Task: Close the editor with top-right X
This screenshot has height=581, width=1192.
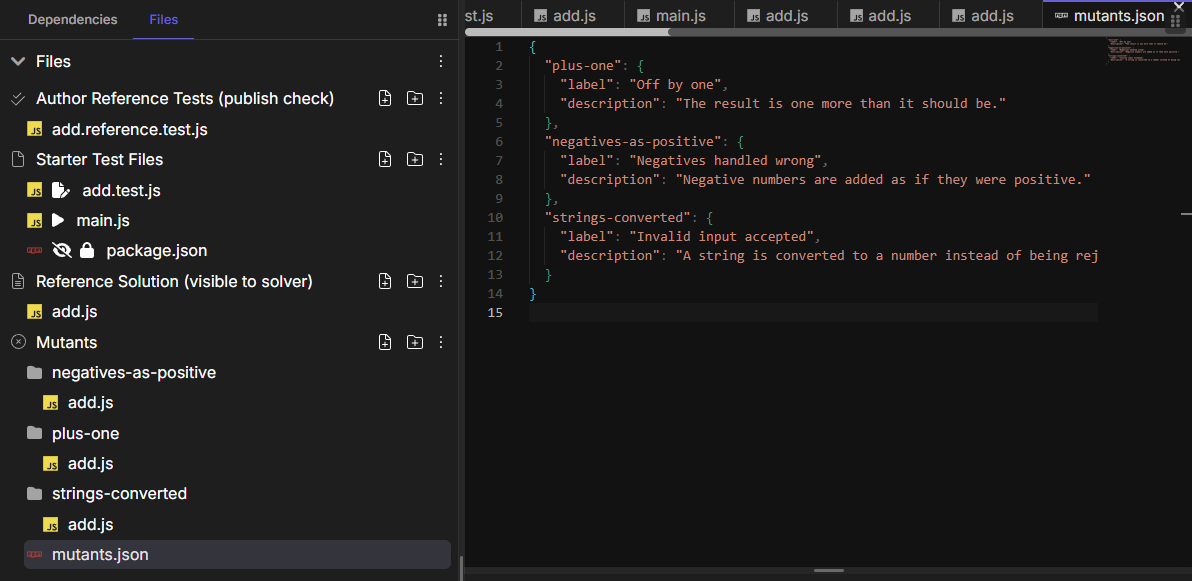Action: point(1179,6)
